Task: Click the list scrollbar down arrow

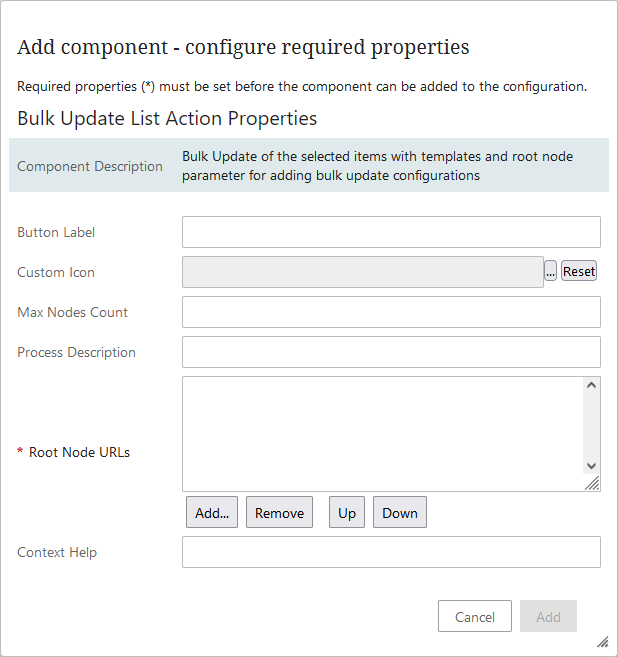Action: pyautogui.click(x=591, y=466)
